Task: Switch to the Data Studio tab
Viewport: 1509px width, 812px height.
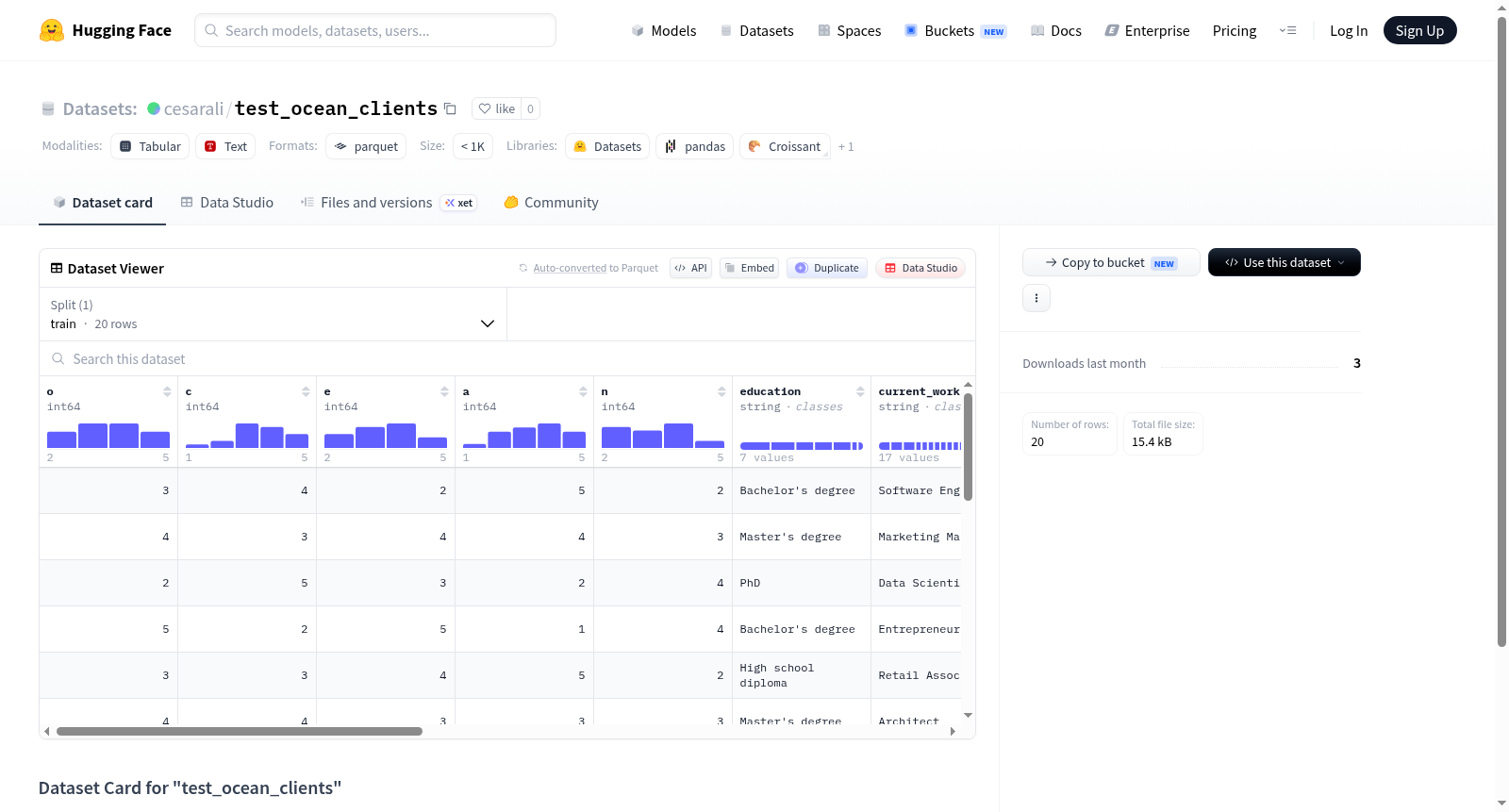Action: [227, 203]
